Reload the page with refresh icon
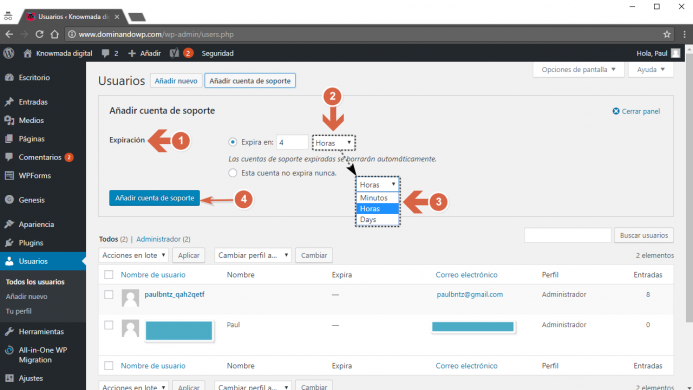Image resolution: width=693 pixels, height=390 pixels. [x=39, y=34]
